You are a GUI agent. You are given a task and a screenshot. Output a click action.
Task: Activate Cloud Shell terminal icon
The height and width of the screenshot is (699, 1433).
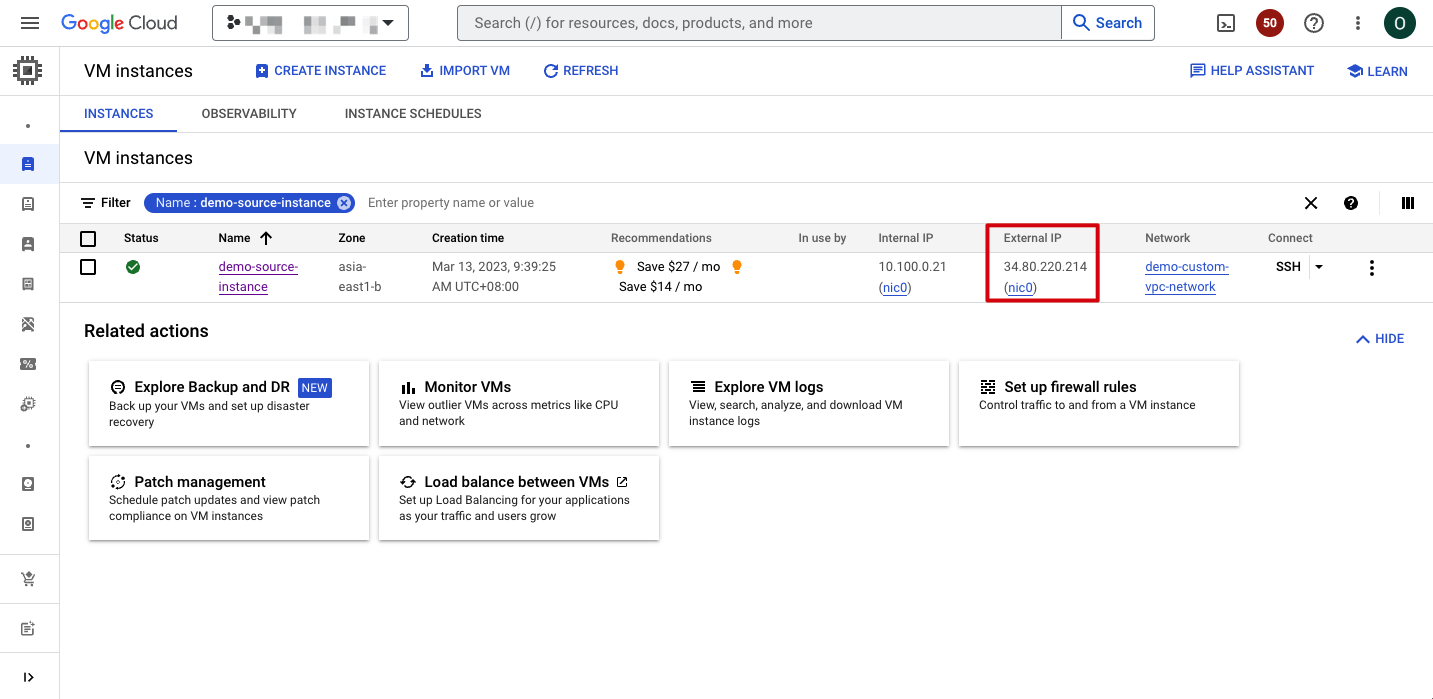[1226, 23]
